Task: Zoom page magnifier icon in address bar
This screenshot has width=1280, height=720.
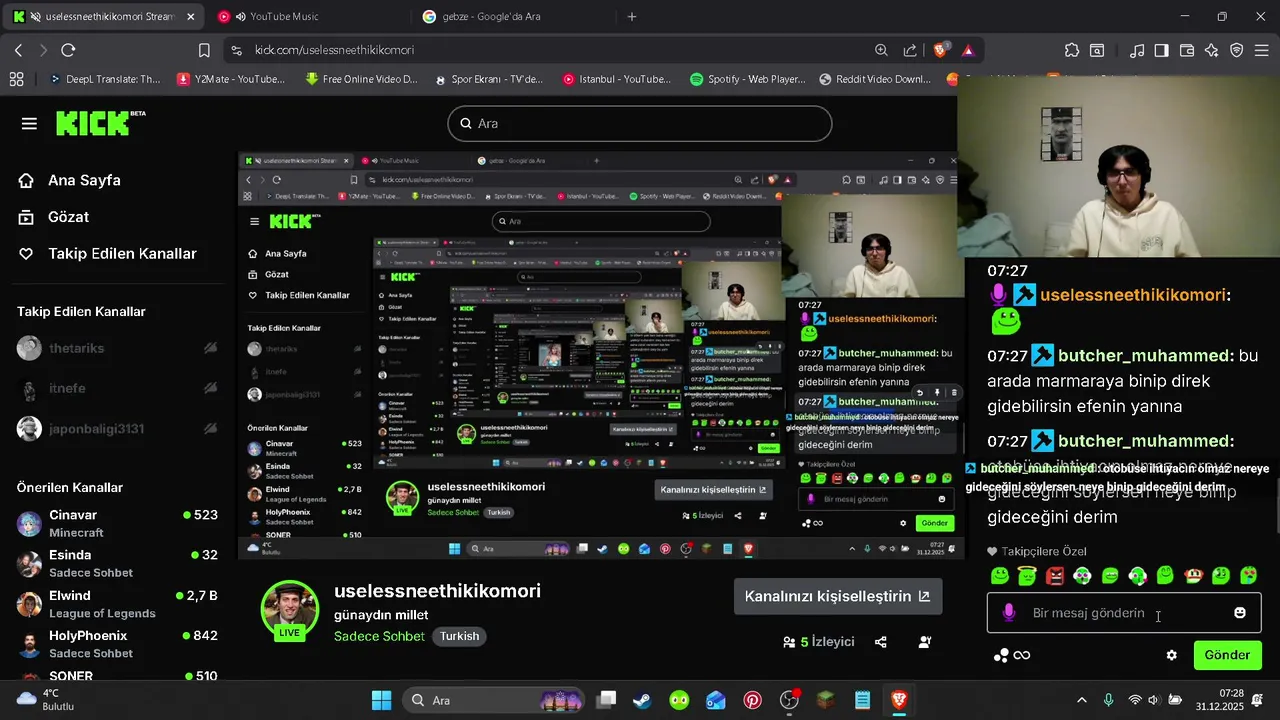Action: [x=881, y=50]
